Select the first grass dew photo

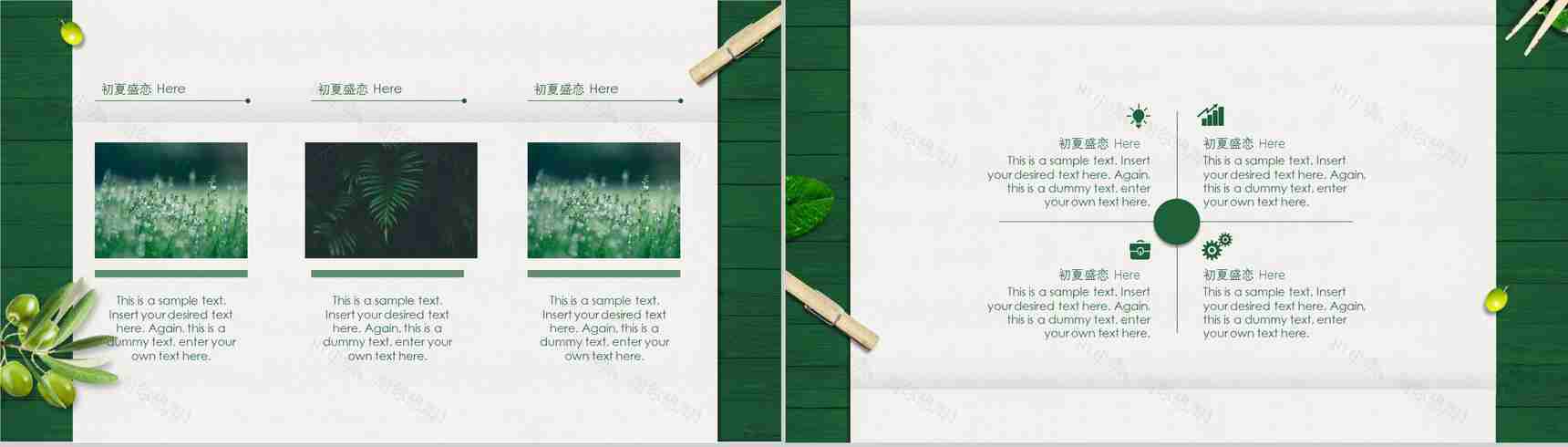pos(171,200)
